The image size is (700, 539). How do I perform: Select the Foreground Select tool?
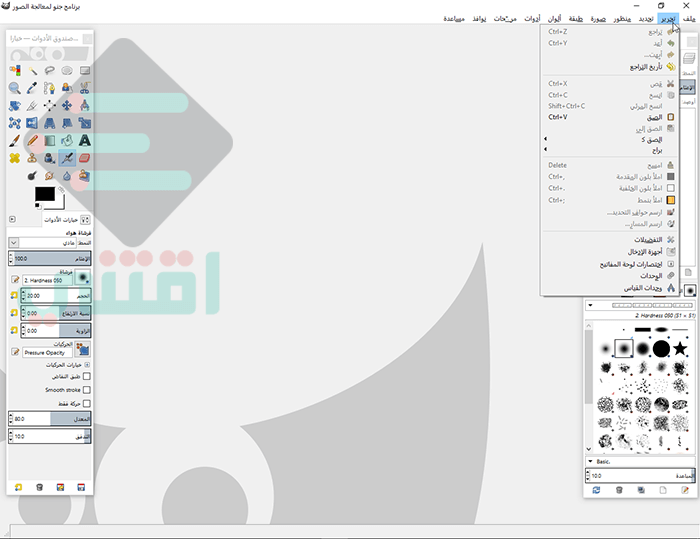tap(67, 88)
